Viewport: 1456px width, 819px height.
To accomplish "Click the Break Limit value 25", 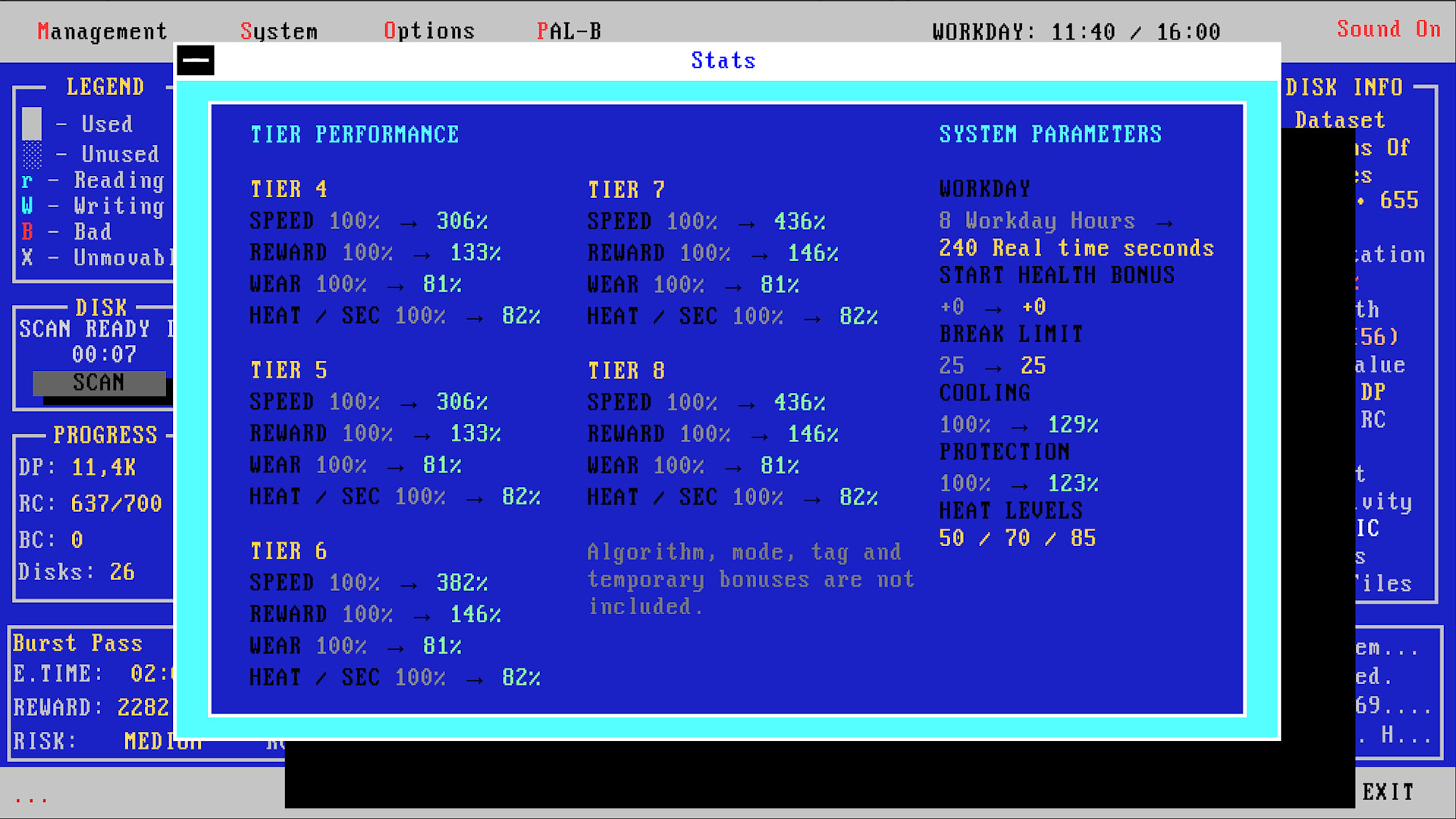I will click(x=1033, y=366).
